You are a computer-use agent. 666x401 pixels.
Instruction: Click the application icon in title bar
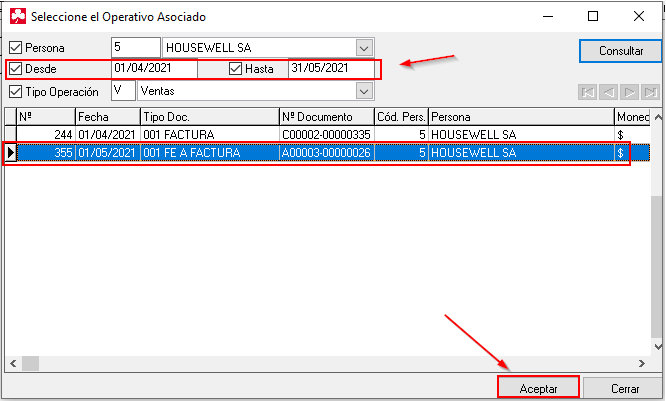[16, 16]
